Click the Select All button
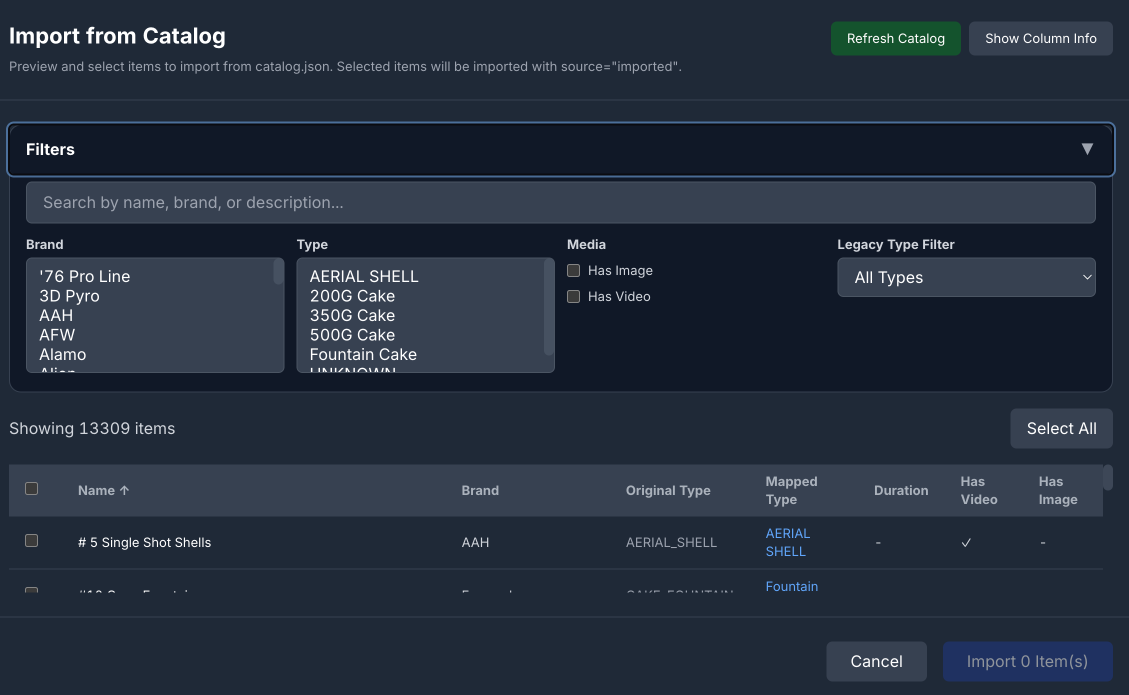Screen dimensions: 1129x695 pyautogui.click(x=1061, y=429)
